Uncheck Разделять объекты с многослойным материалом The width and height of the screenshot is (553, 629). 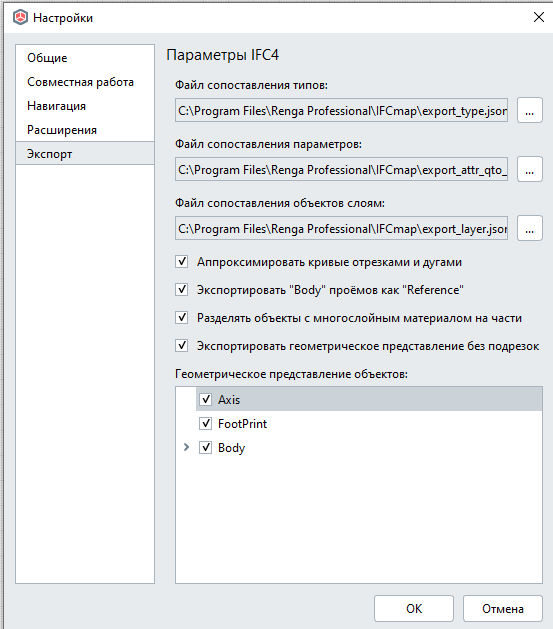[182, 318]
